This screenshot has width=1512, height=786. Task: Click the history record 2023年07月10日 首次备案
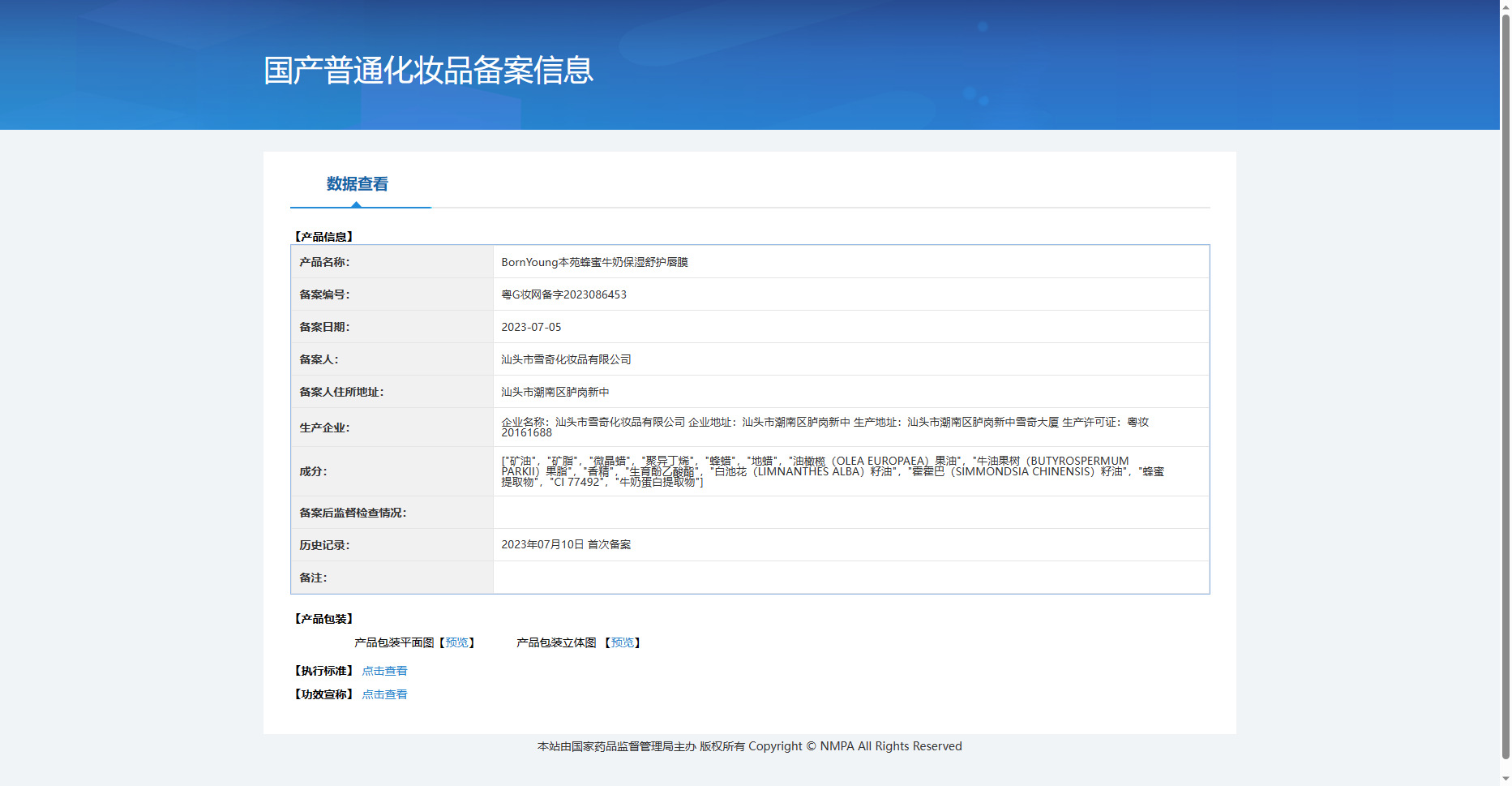point(566,544)
